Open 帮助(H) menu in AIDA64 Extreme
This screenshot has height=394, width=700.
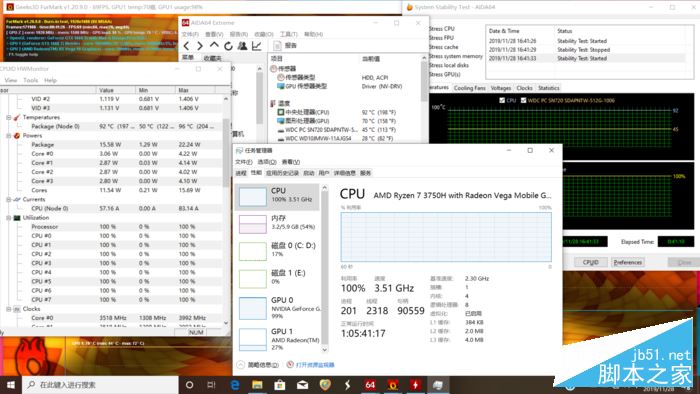(x=313, y=34)
